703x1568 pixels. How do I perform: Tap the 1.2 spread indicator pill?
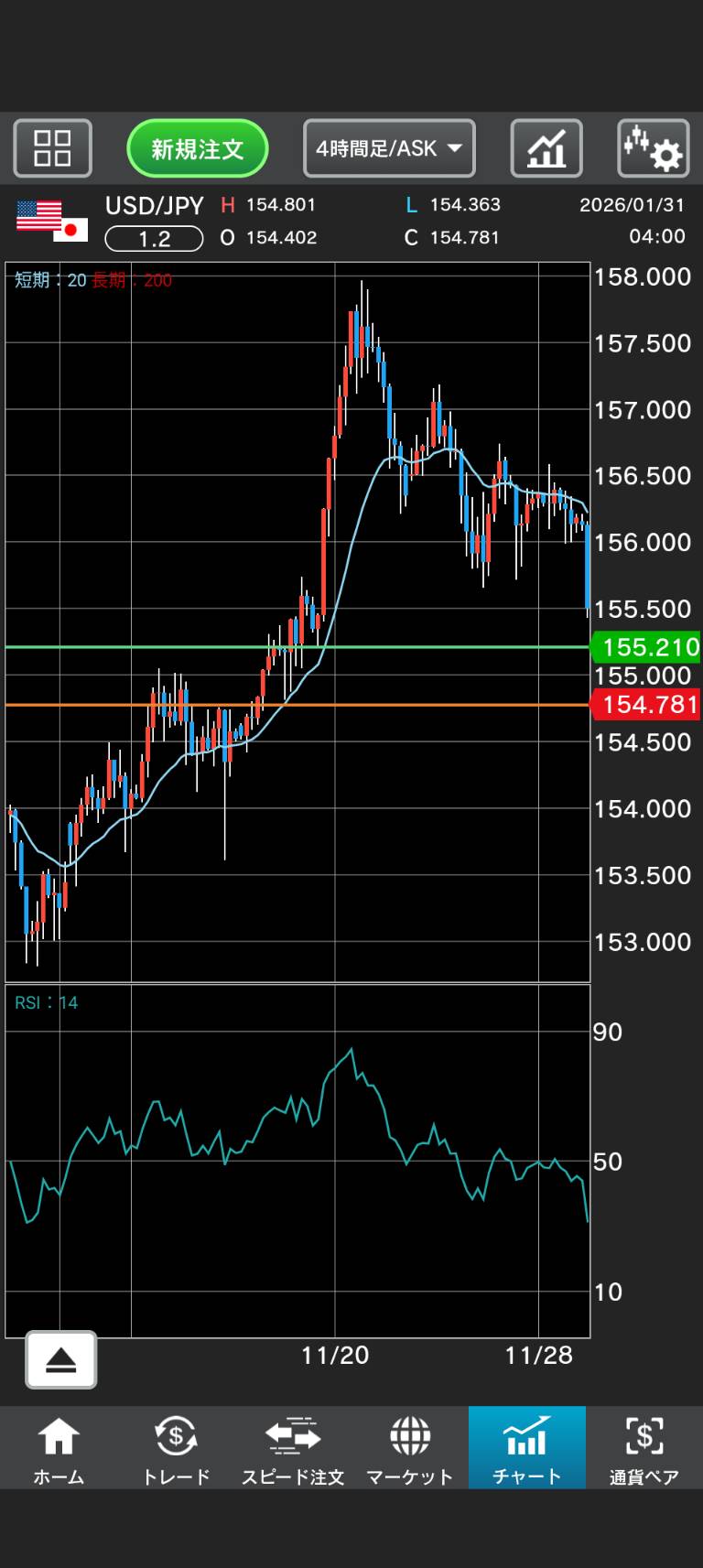coord(154,239)
